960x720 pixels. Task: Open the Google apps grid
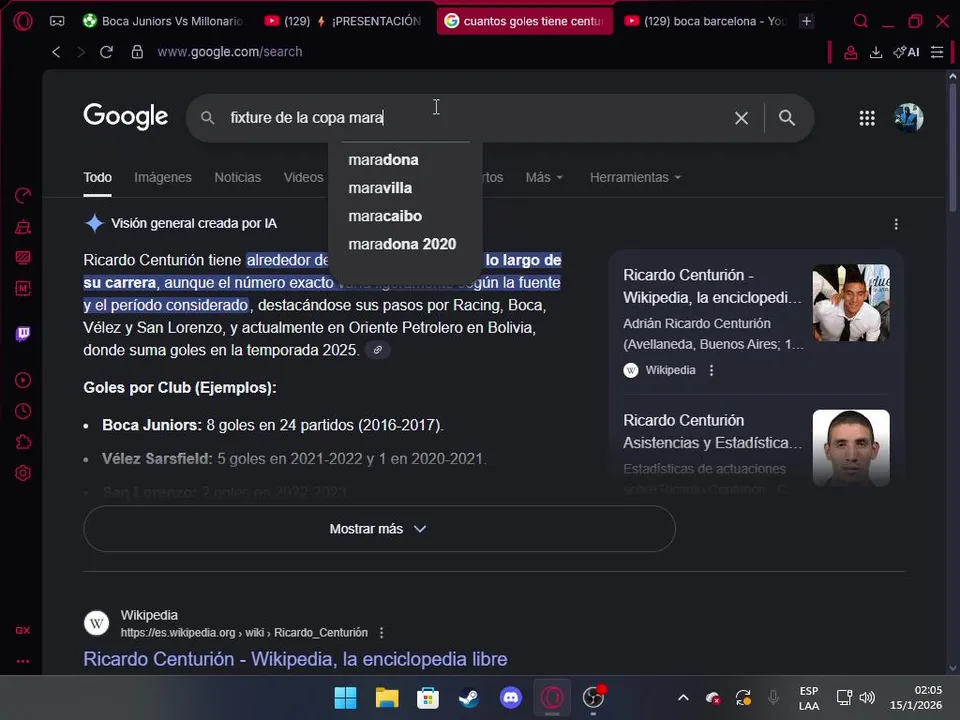coord(867,118)
